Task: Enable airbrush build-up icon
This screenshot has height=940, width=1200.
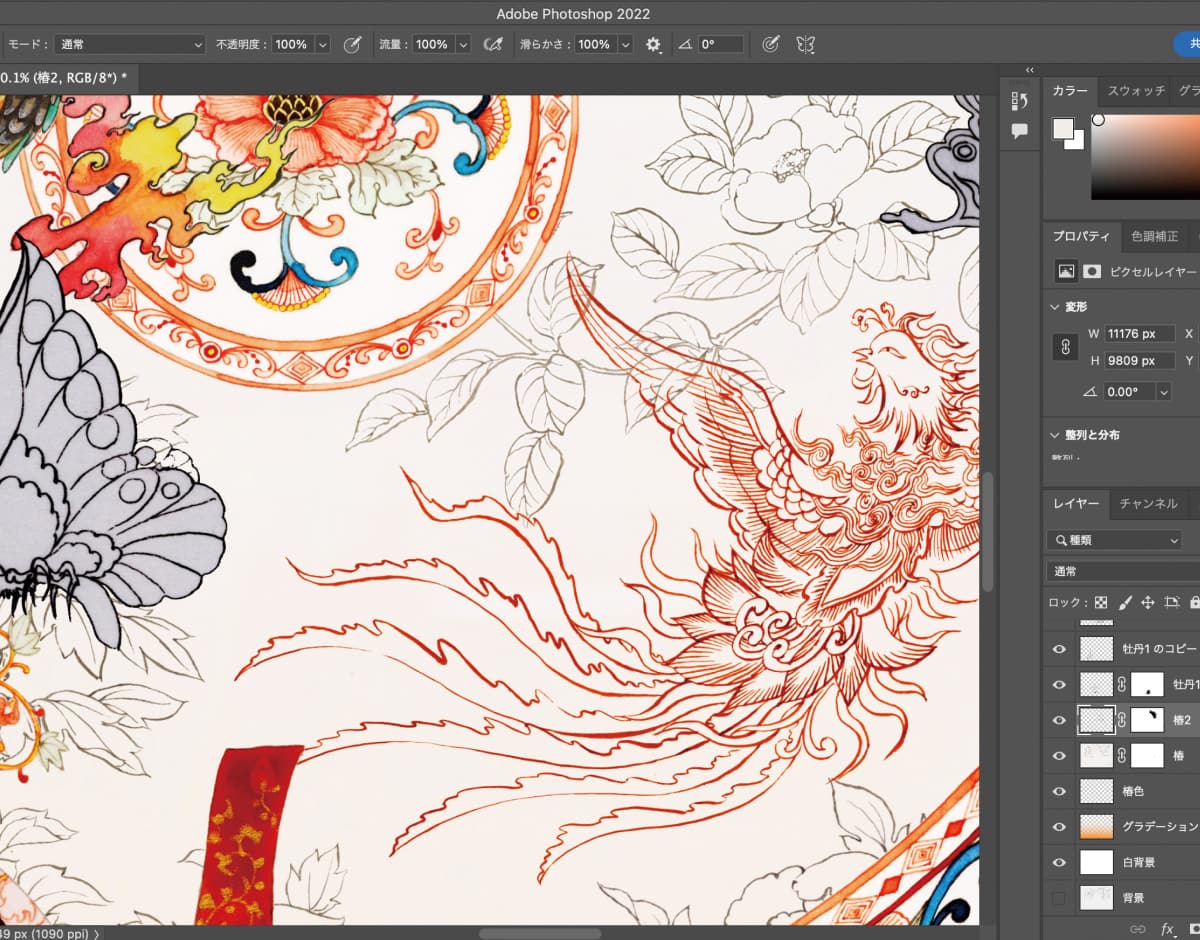Action: click(492, 45)
